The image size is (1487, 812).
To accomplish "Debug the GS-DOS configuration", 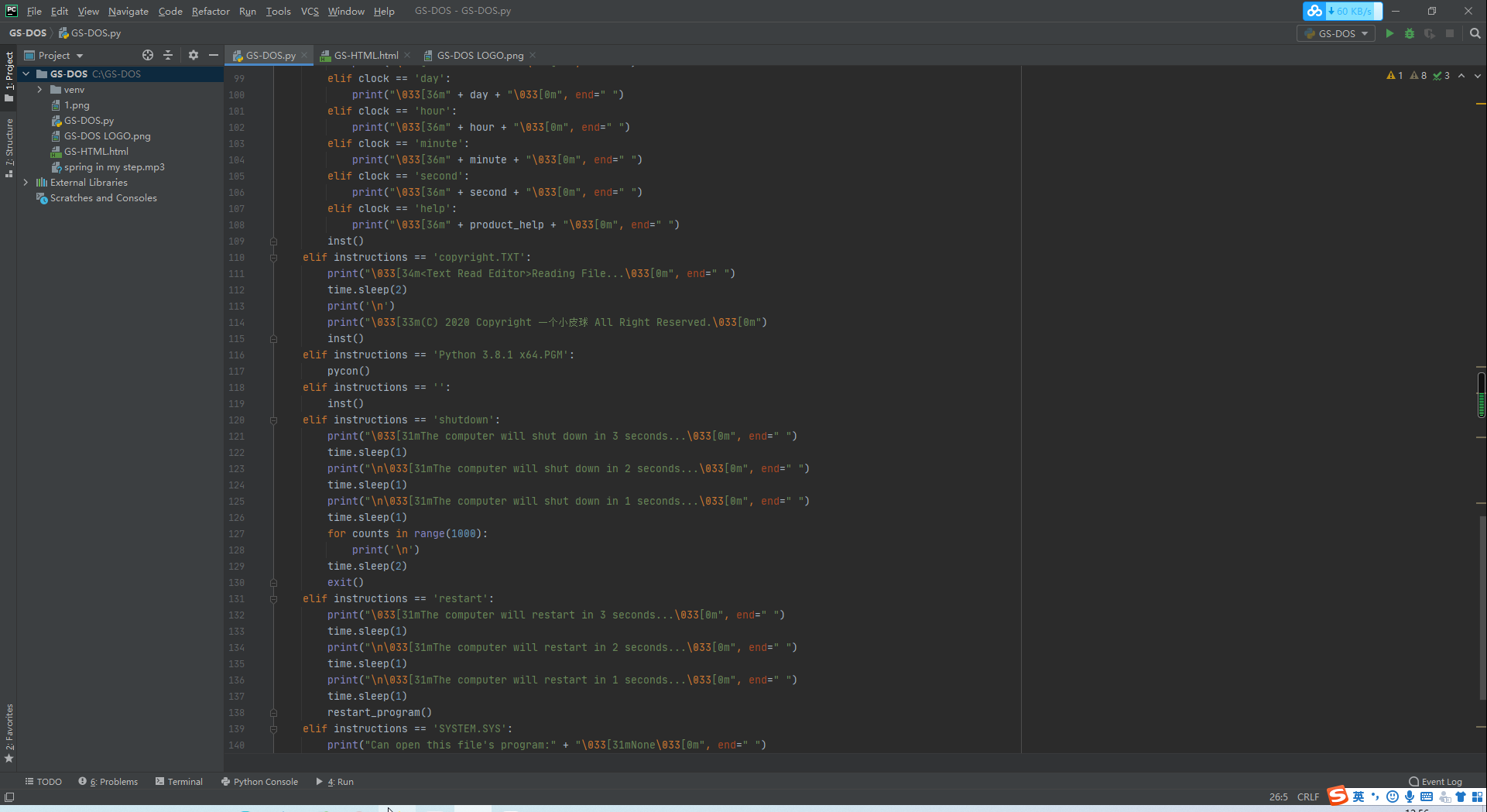I will tap(1410, 33).
